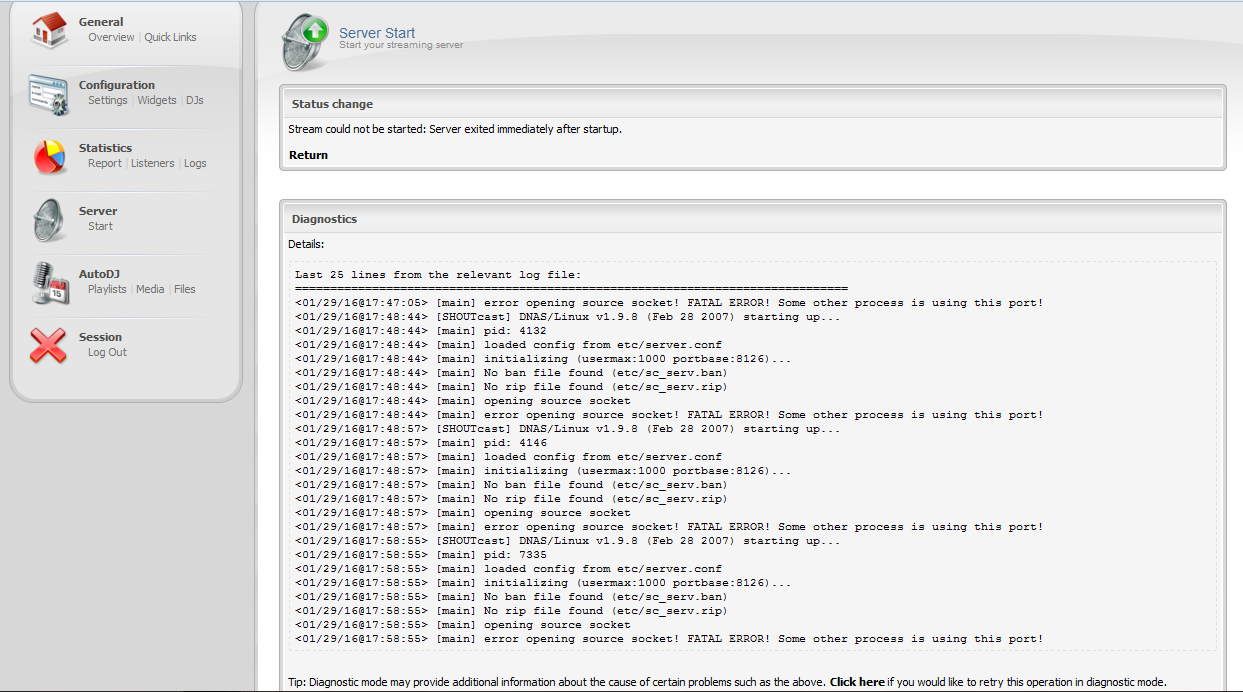Click the Configuration settings panel icon
Screen dimensions: 1243x692
coord(49,94)
